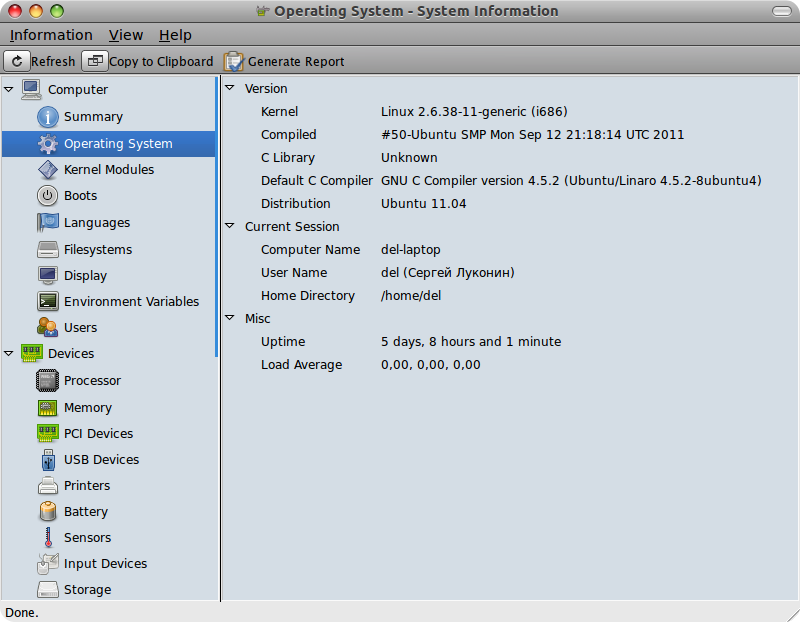Open the Processor entry
The width and height of the screenshot is (800, 622).
pyautogui.click(x=92, y=381)
